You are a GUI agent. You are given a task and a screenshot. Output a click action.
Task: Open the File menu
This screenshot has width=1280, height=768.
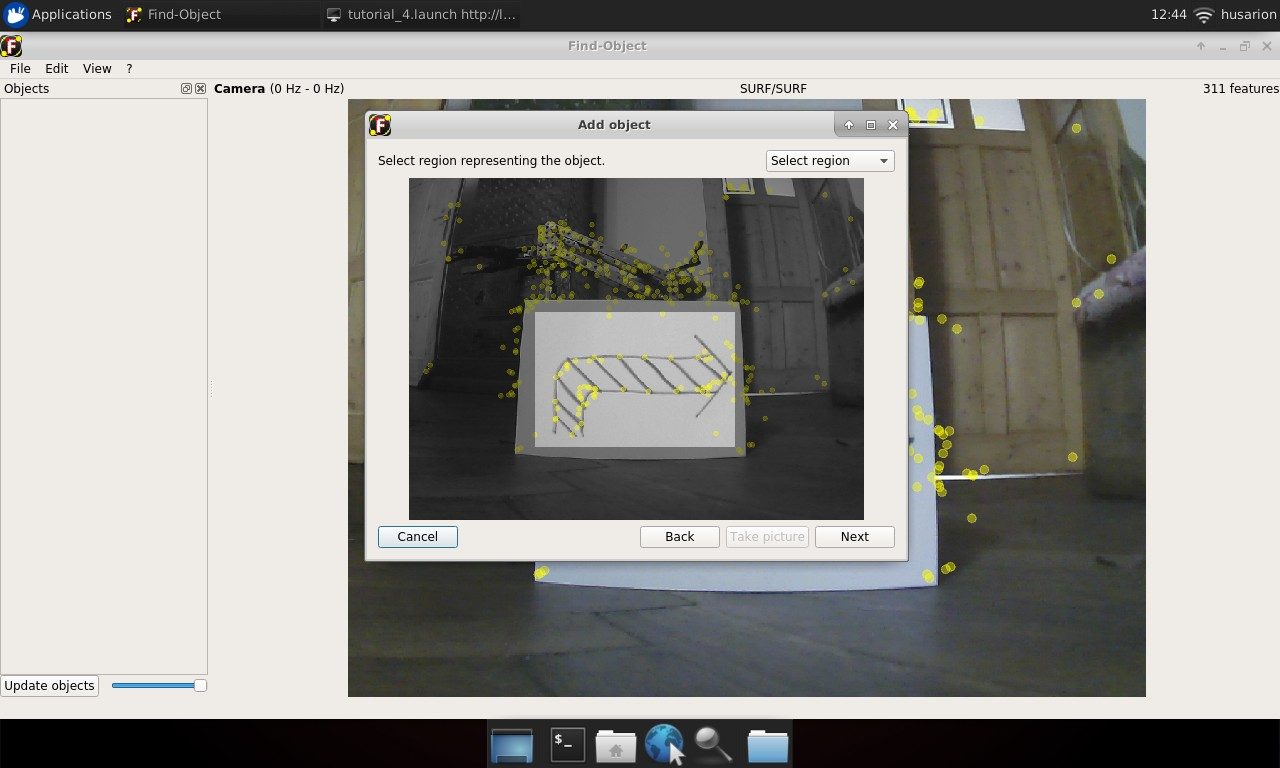click(20, 69)
